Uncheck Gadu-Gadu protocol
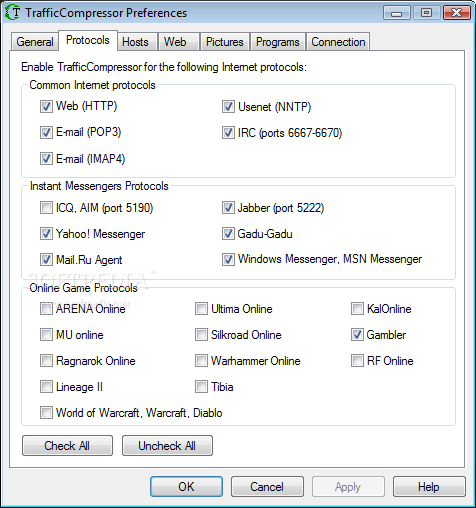This screenshot has height=508, width=476. [x=228, y=234]
